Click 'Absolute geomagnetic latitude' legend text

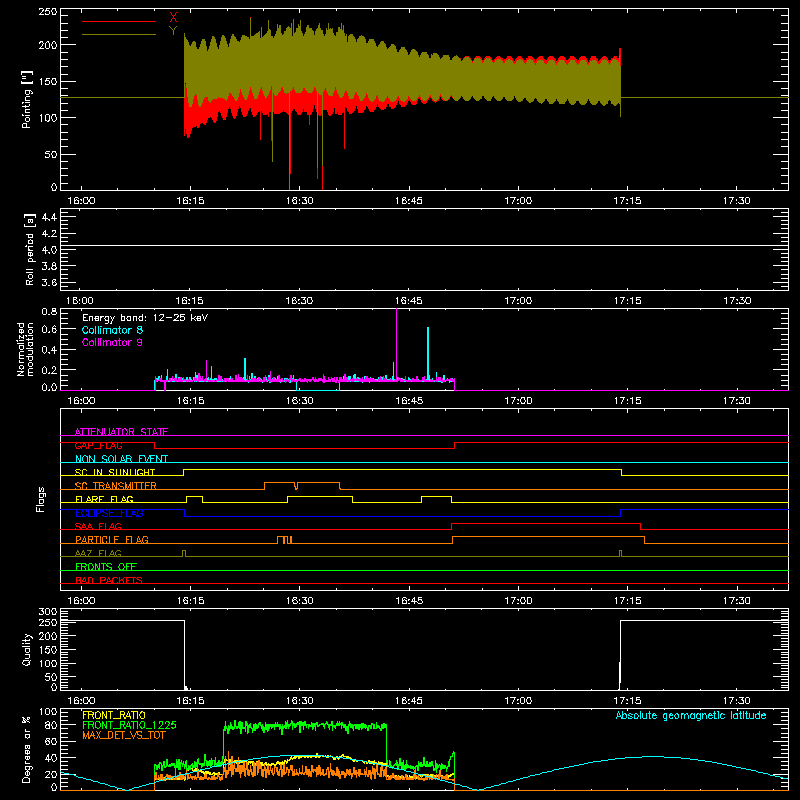691,715
